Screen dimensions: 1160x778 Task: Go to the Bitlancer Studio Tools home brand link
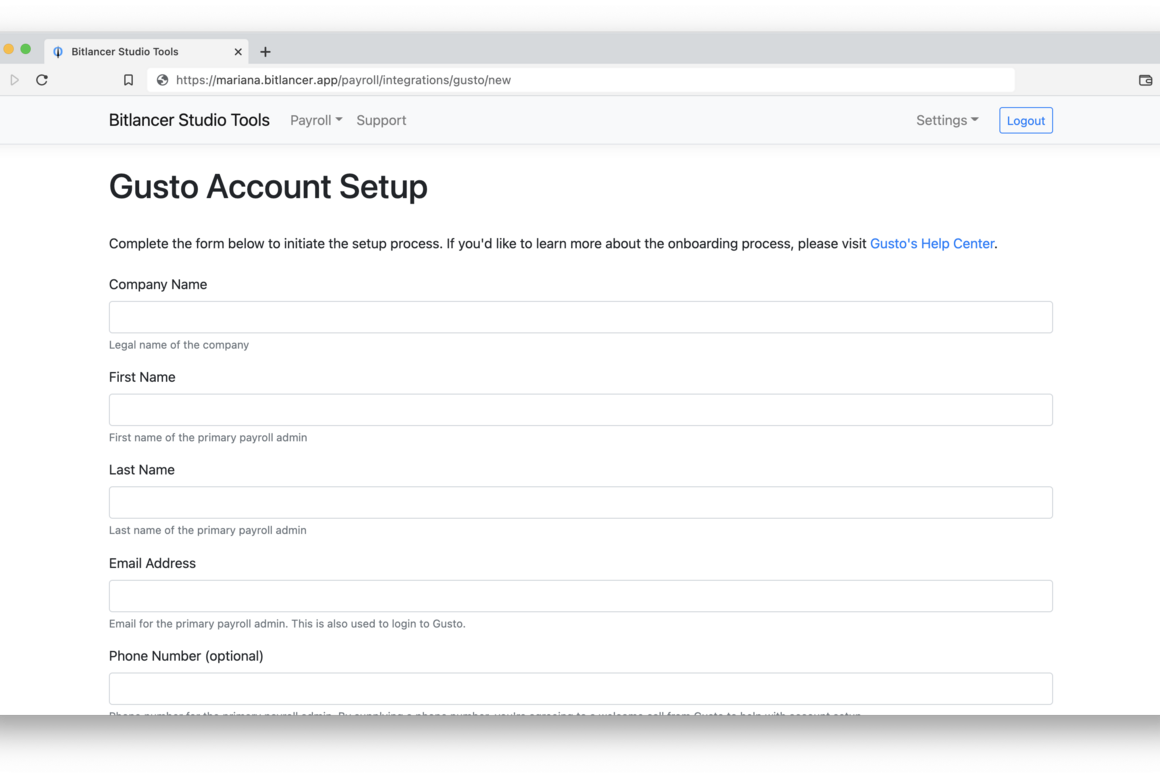189,121
